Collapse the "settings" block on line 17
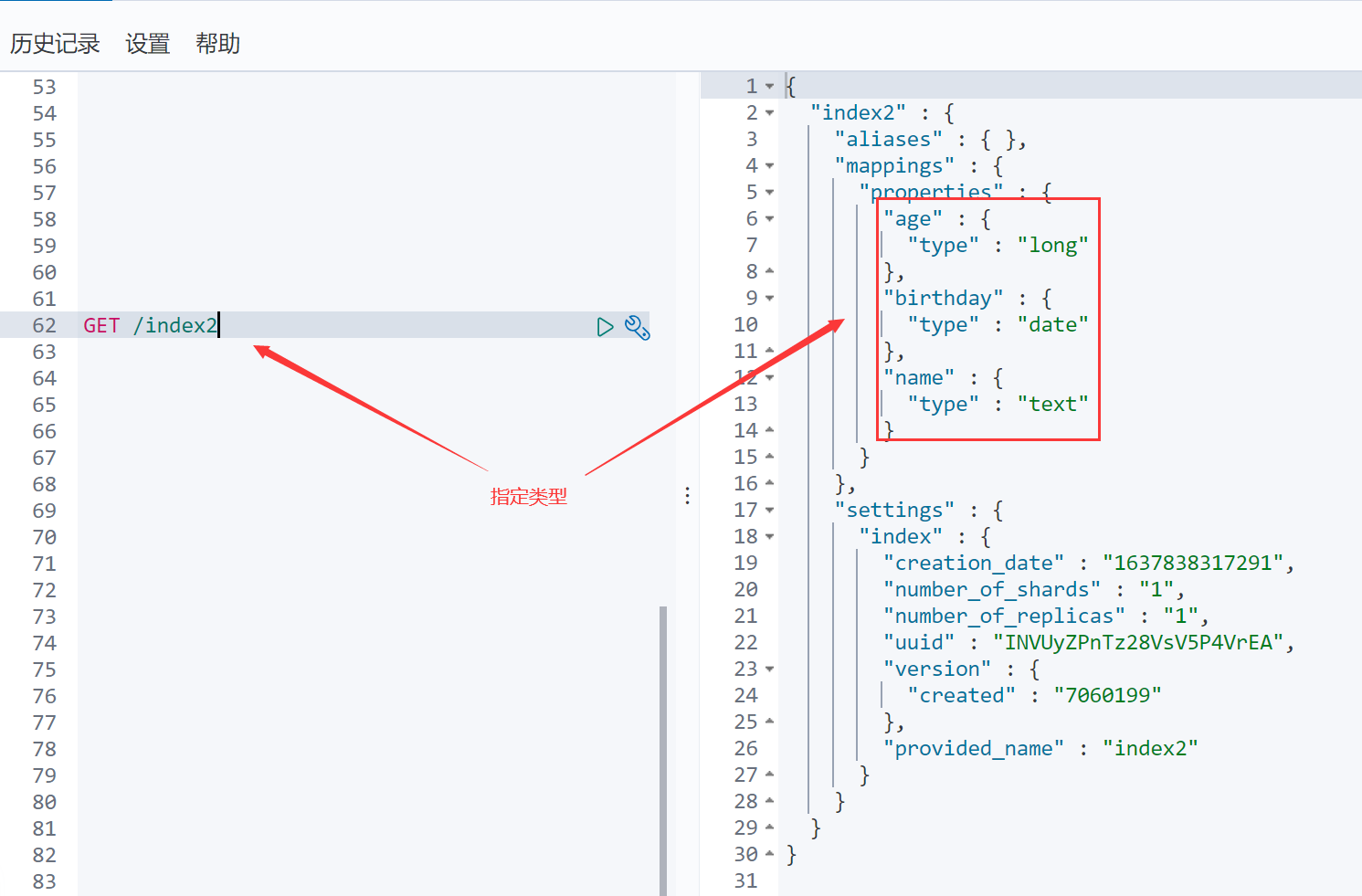 (769, 511)
